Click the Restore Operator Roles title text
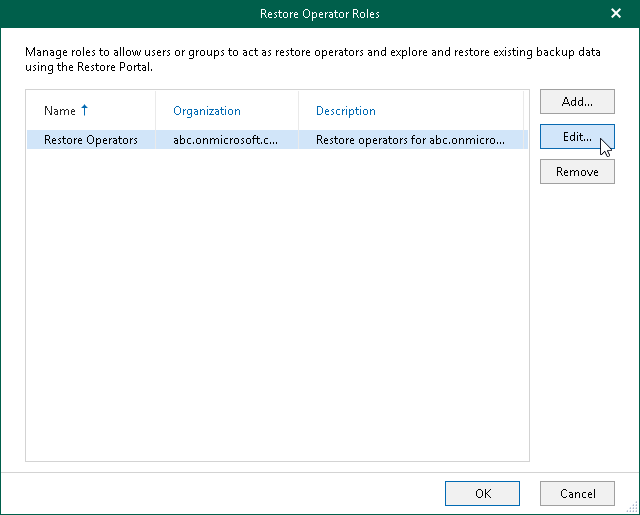 pos(319,14)
